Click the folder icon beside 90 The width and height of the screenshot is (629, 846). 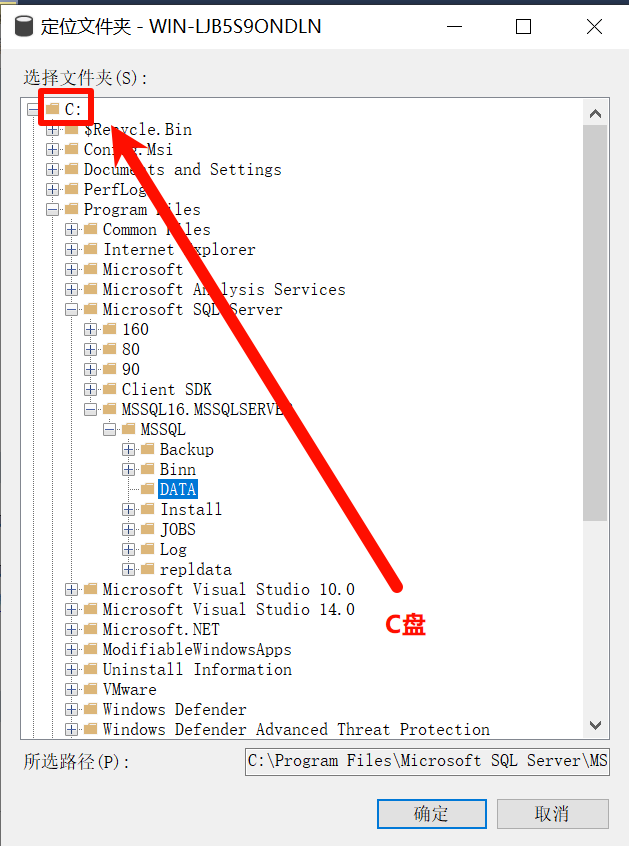[110, 369]
